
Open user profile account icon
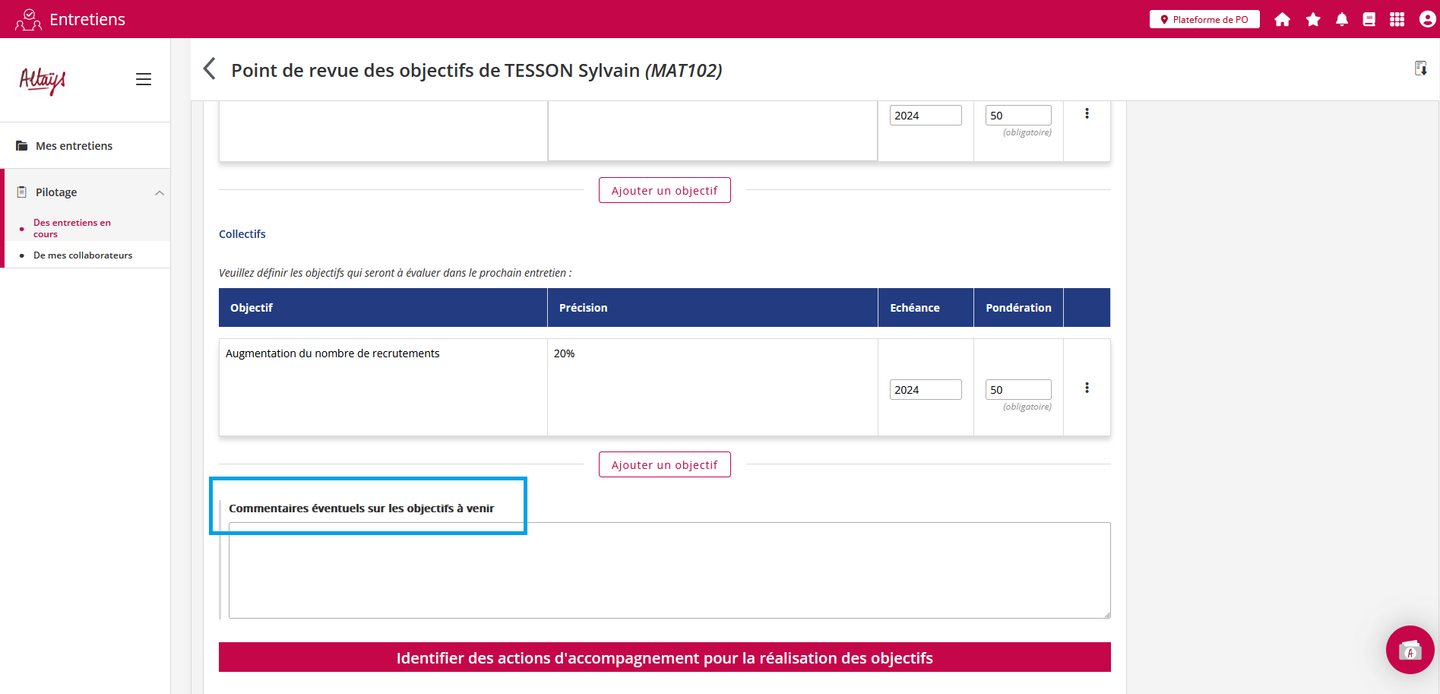[x=1427, y=19]
